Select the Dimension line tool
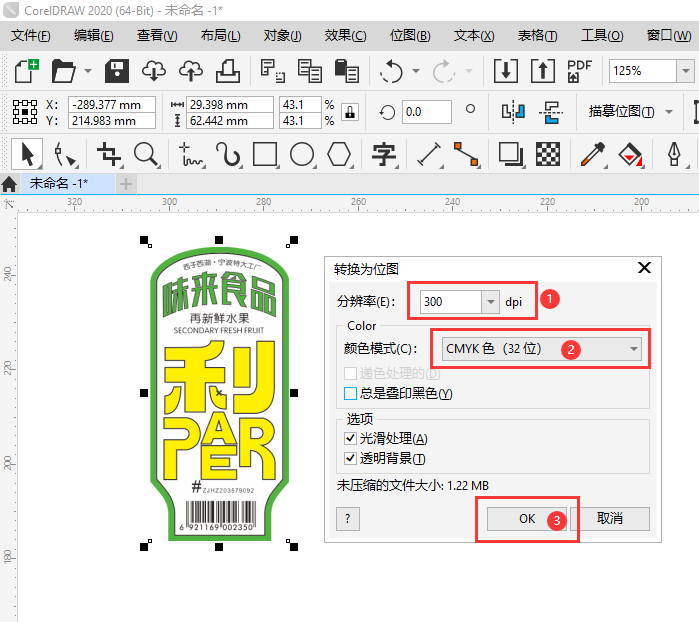Screen dimensions: 699x622 [429, 155]
